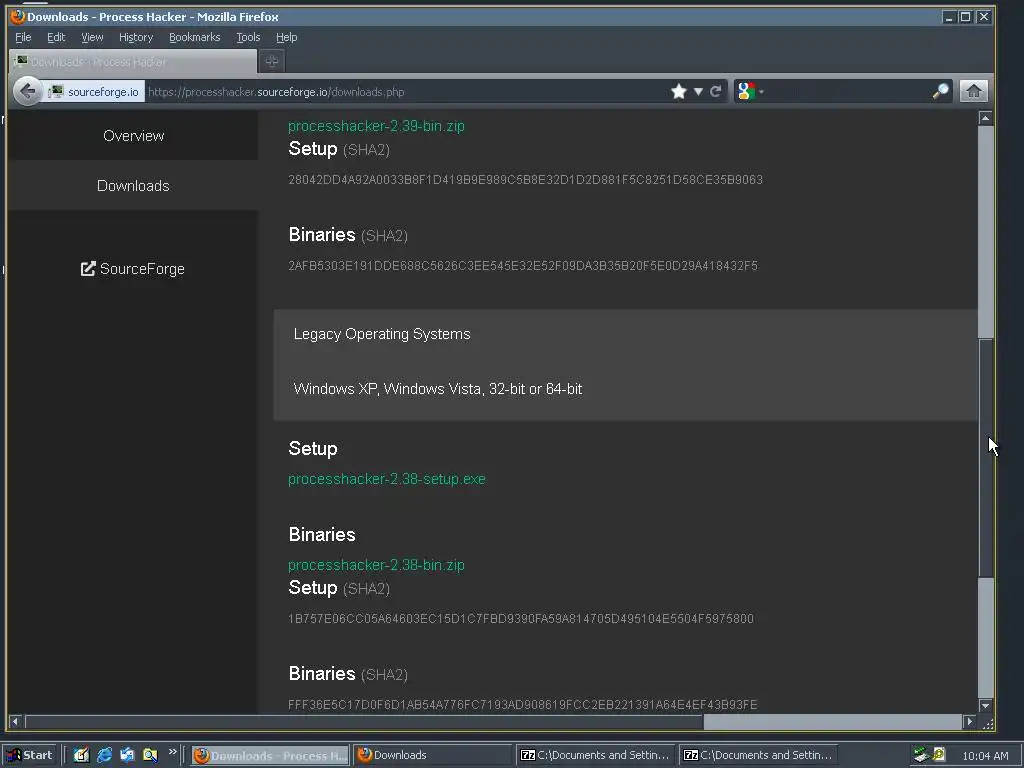Click the 2.39 Setup SHA2 hash starting 28042DD4
Viewport: 1024px width, 768px height.
[x=525, y=180]
